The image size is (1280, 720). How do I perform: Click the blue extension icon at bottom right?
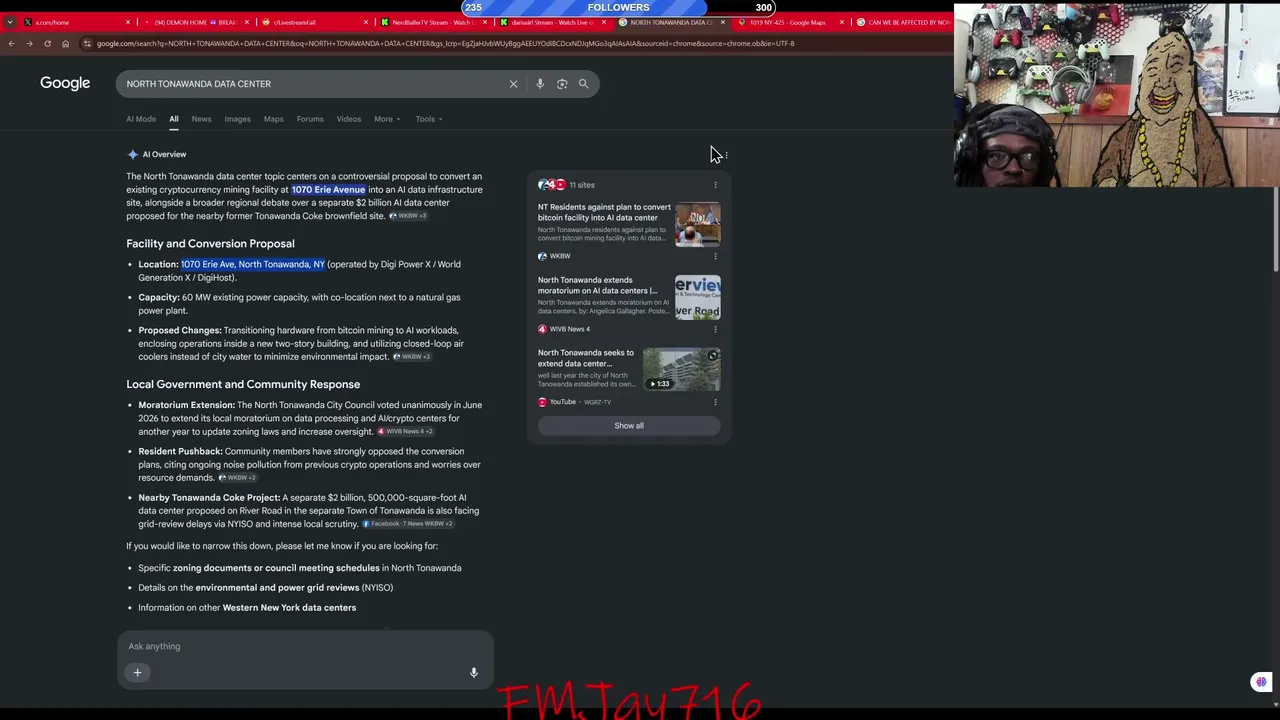[x=1261, y=682]
